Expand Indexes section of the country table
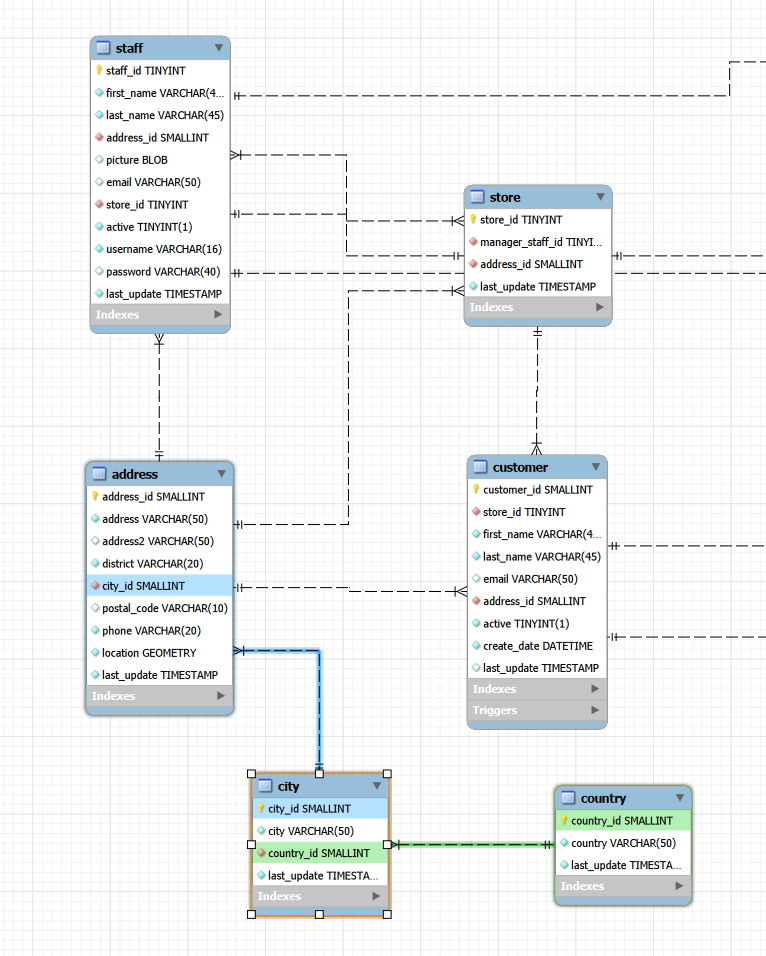This screenshot has width=766, height=956. (680, 886)
